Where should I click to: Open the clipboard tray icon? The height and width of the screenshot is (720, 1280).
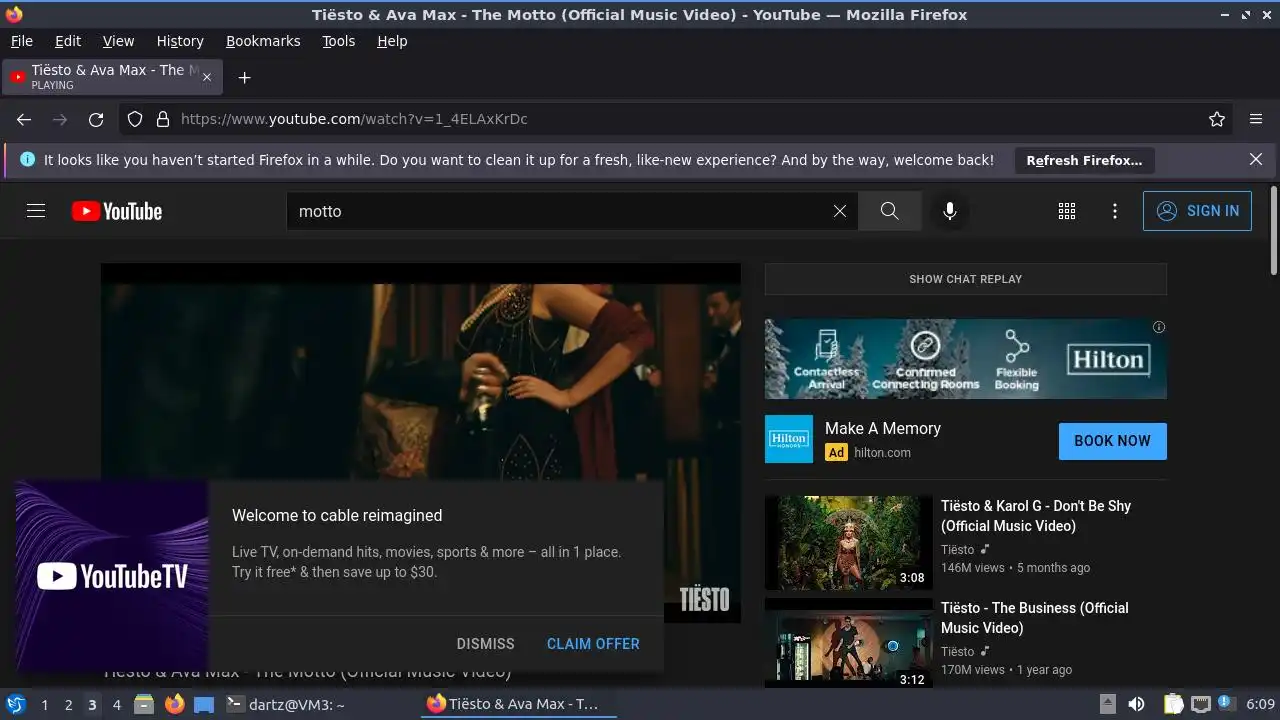(1173, 704)
